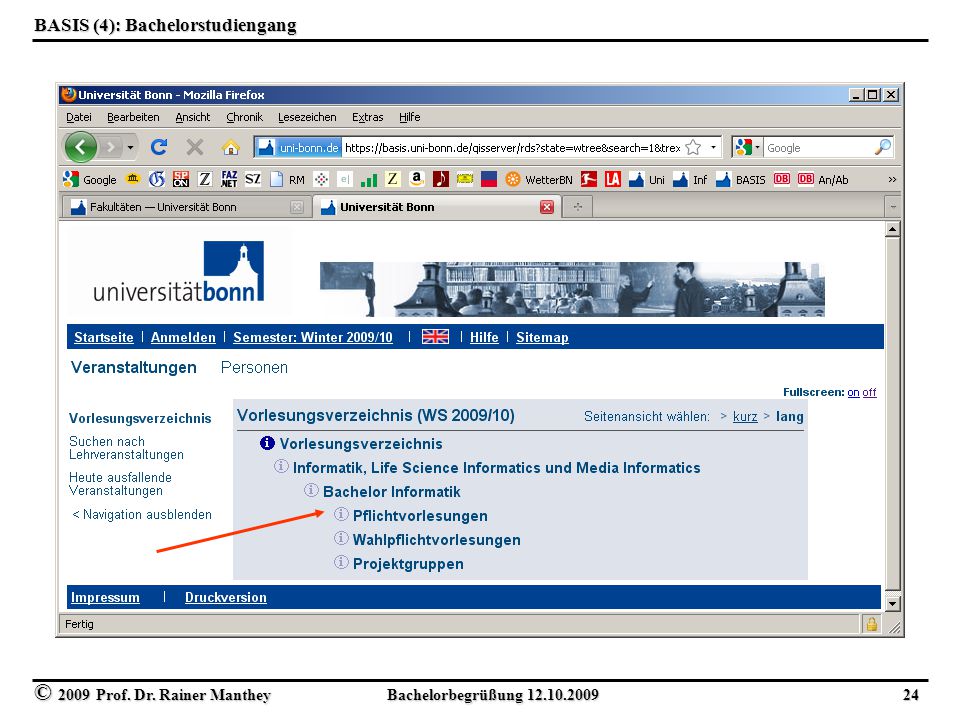This screenshot has width=960, height=720.
Task: Click the padlock icon in the status bar
Action: pos(871,624)
